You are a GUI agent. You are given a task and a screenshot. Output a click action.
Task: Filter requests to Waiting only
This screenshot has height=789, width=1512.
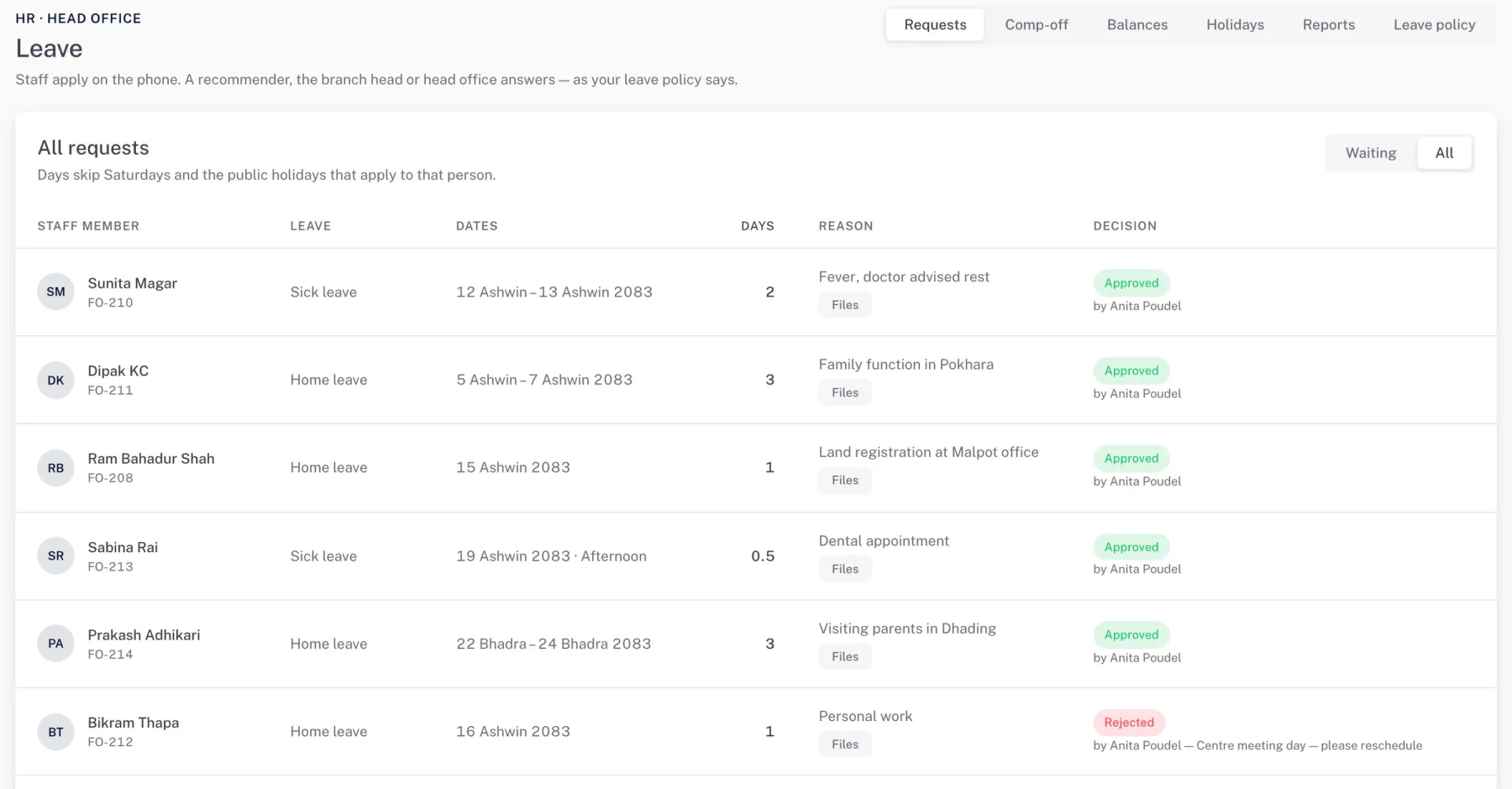tap(1371, 153)
